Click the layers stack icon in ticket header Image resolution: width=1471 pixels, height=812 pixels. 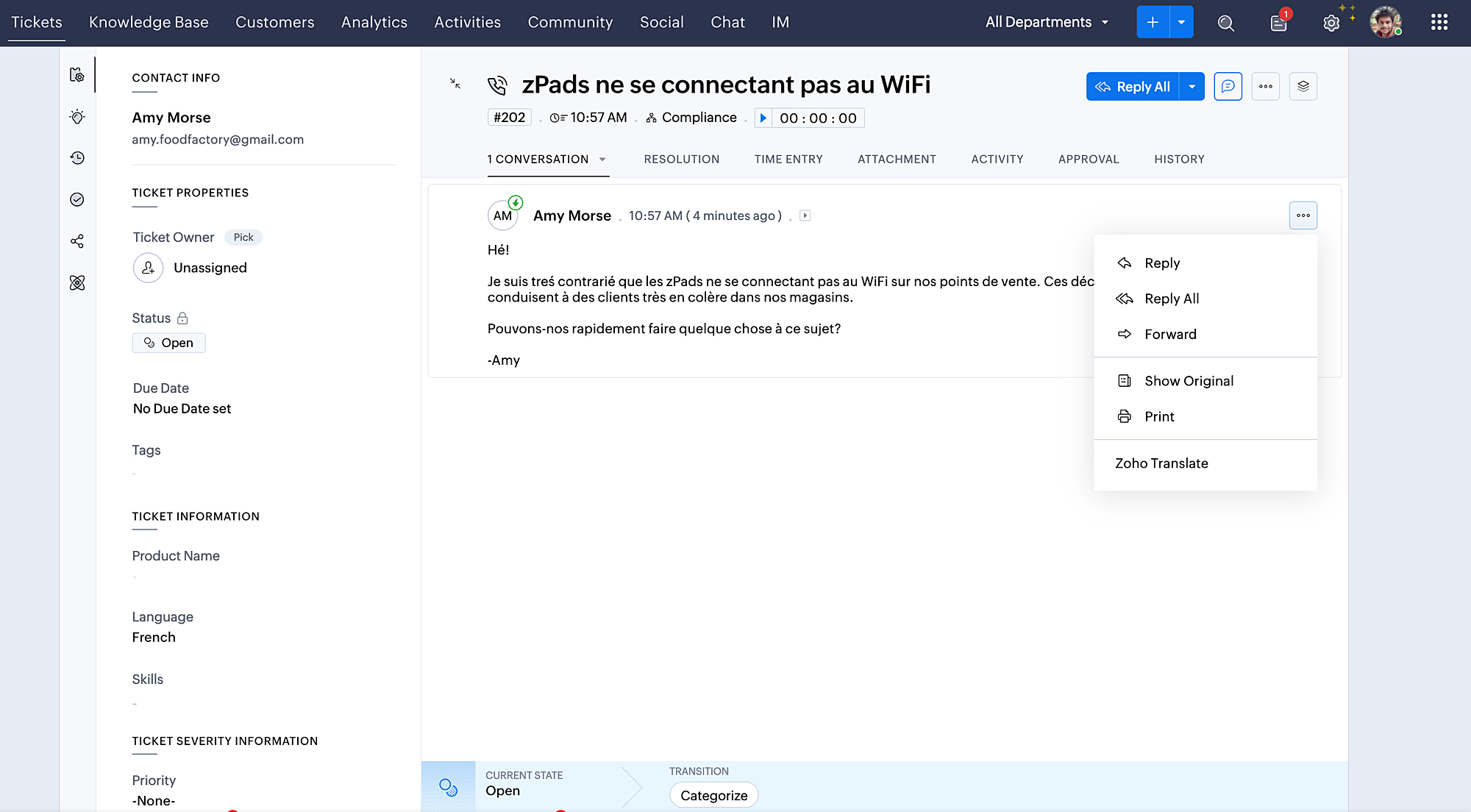click(x=1303, y=87)
